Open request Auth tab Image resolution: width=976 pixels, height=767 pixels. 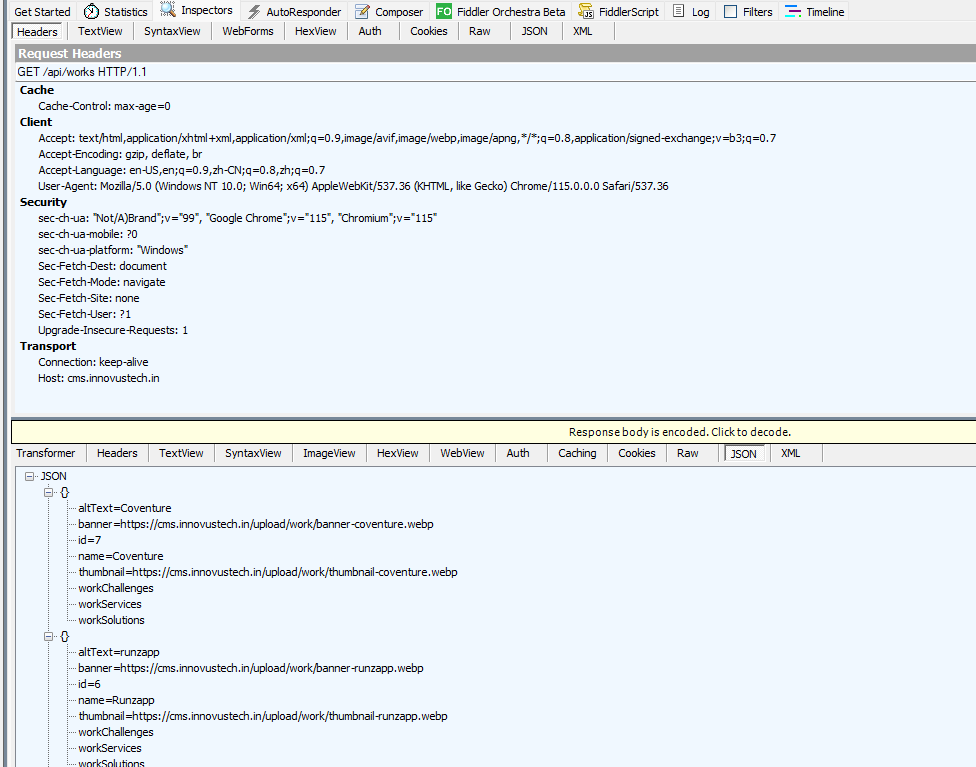pyautogui.click(x=370, y=31)
